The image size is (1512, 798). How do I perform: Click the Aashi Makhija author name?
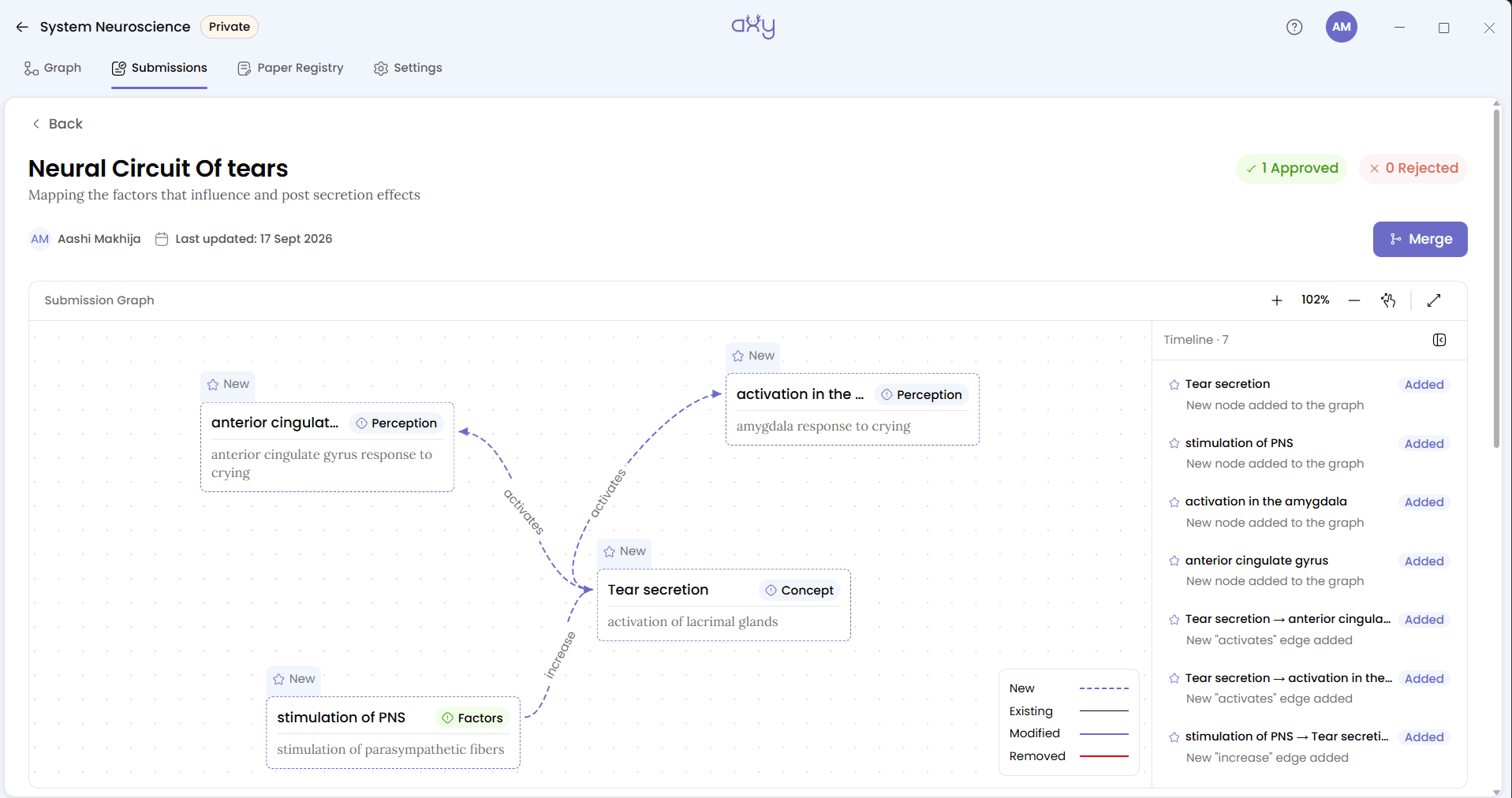coord(99,239)
